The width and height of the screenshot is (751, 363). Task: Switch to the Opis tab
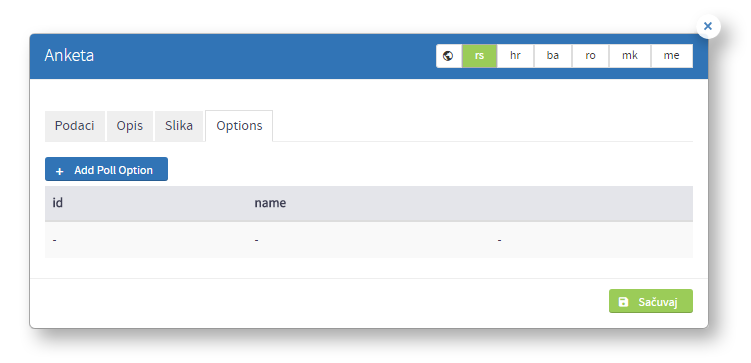click(x=130, y=126)
